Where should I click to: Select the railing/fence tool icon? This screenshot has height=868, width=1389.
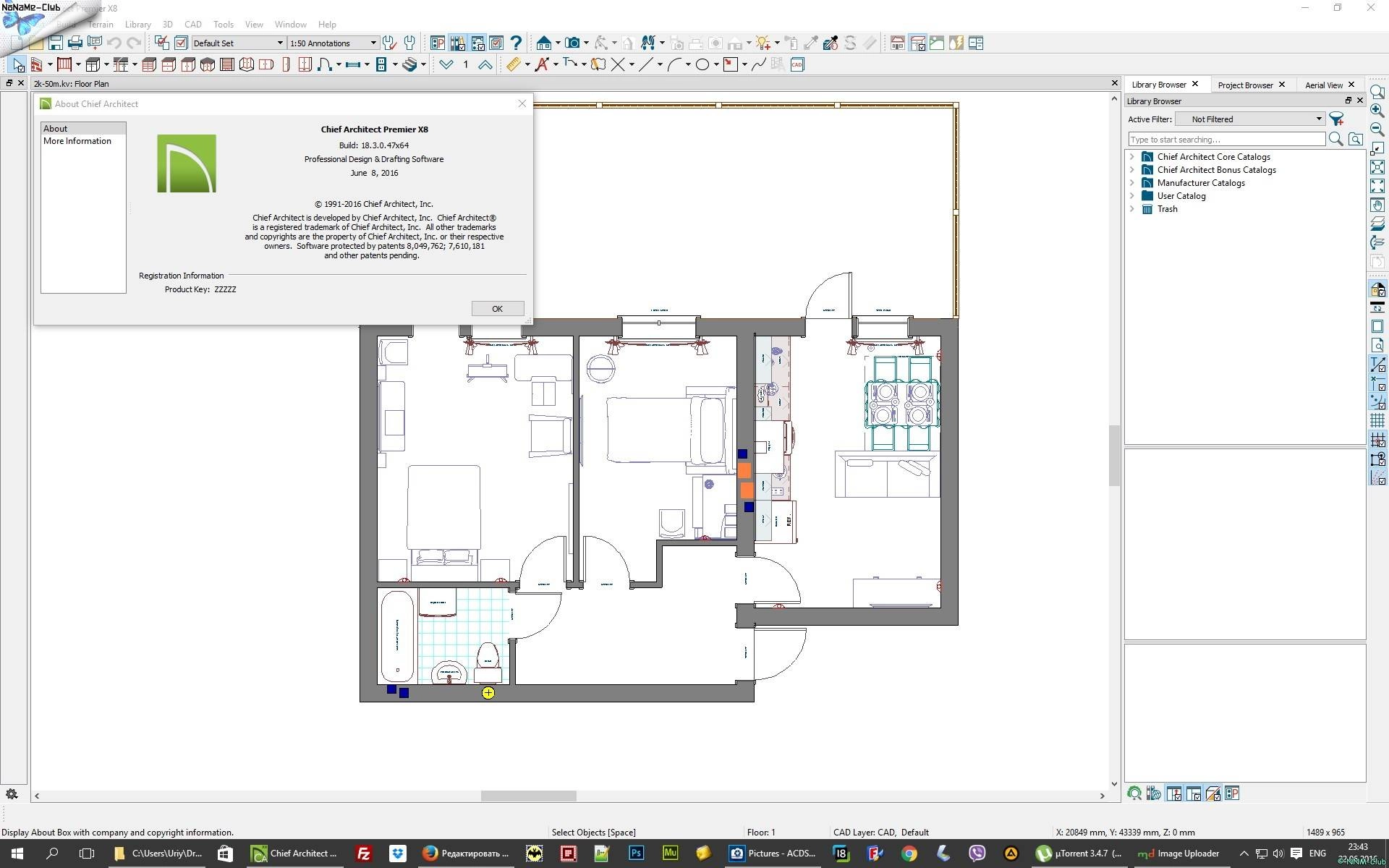pyautogui.click(x=64, y=65)
